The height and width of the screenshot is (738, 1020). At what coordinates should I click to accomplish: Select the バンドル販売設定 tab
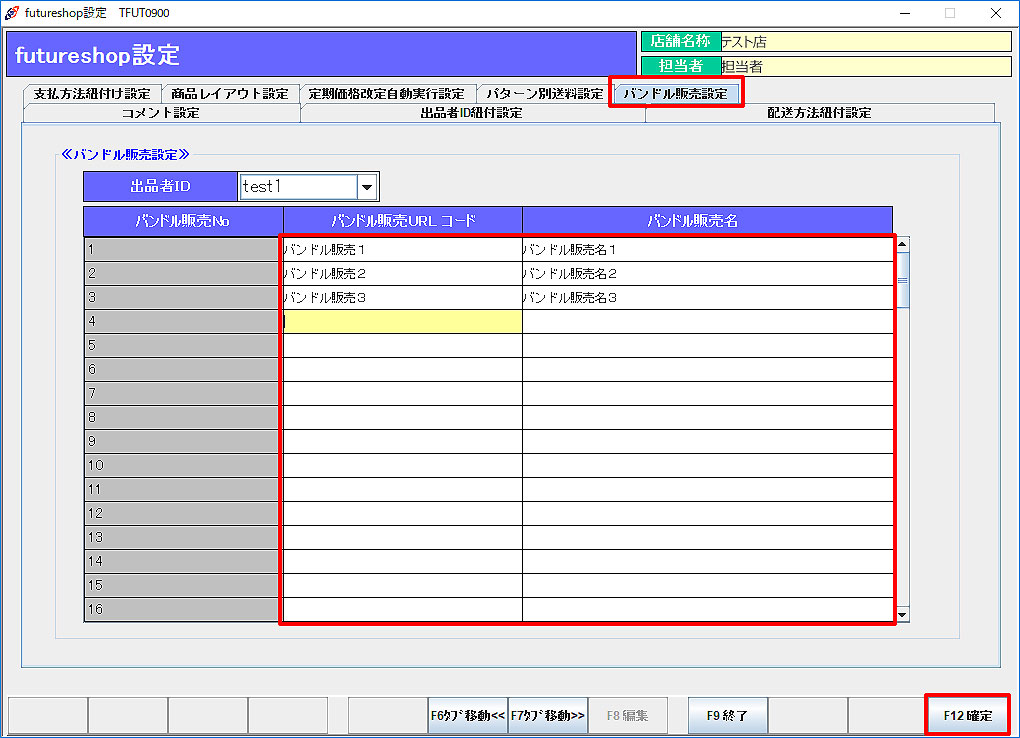point(675,94)
